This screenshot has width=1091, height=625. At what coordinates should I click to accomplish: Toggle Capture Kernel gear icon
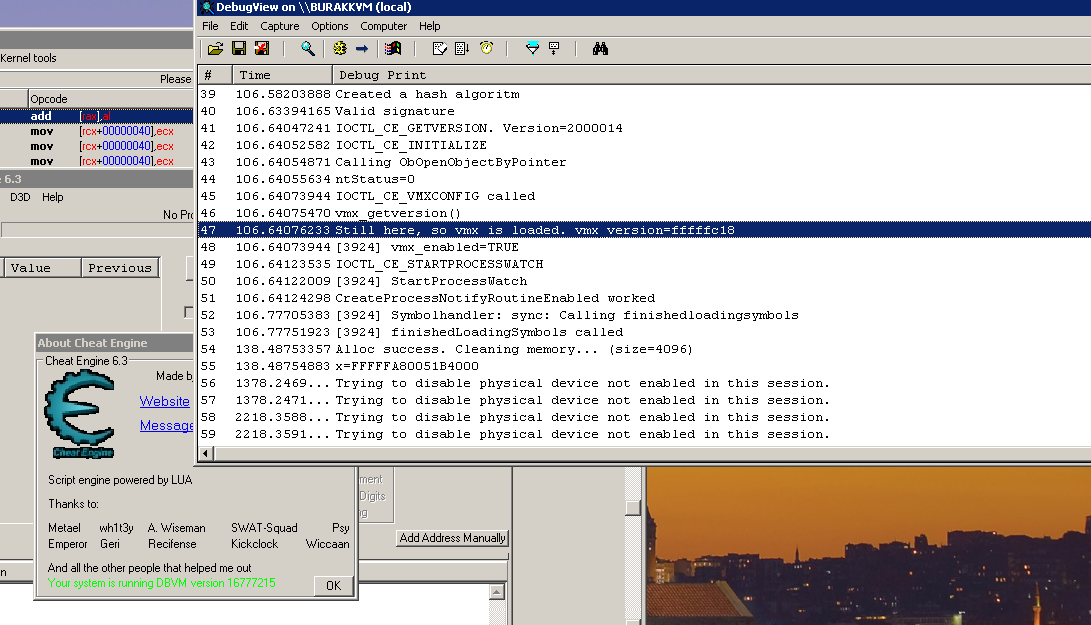coord(340,48)
